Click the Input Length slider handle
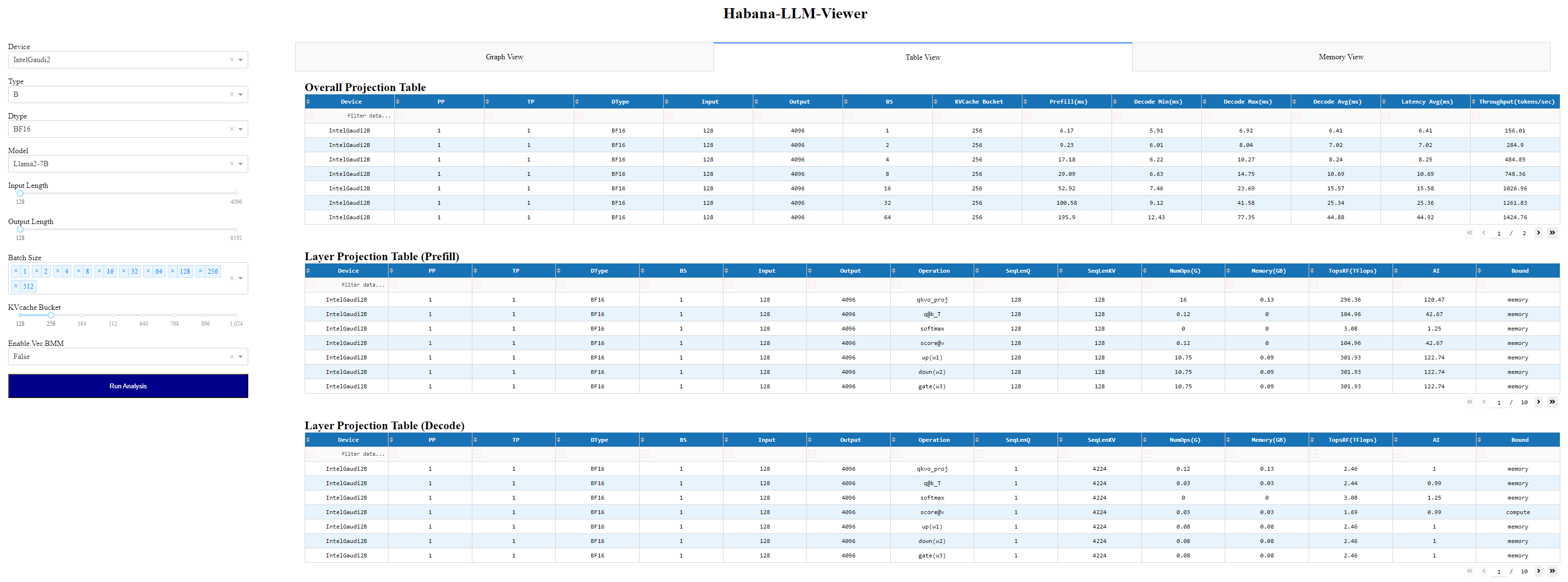The width and height of the screenshot is (1568, 582). coord(20,193)
